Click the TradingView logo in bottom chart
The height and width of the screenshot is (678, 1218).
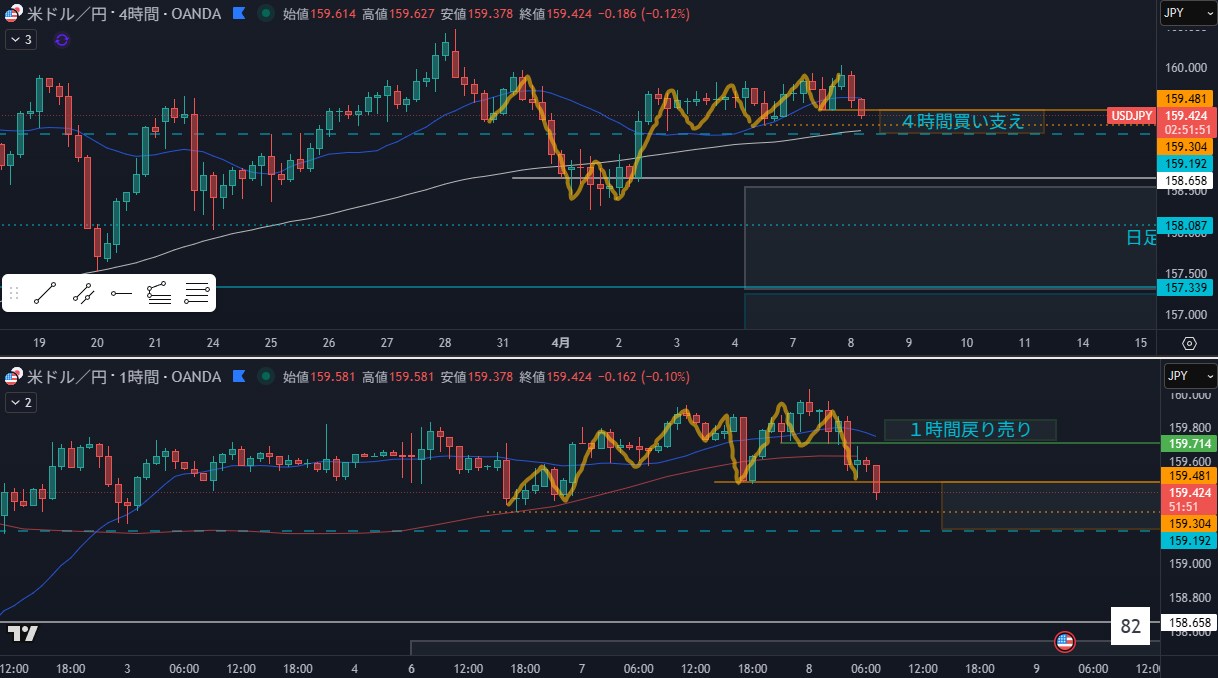tap(22, 633)
